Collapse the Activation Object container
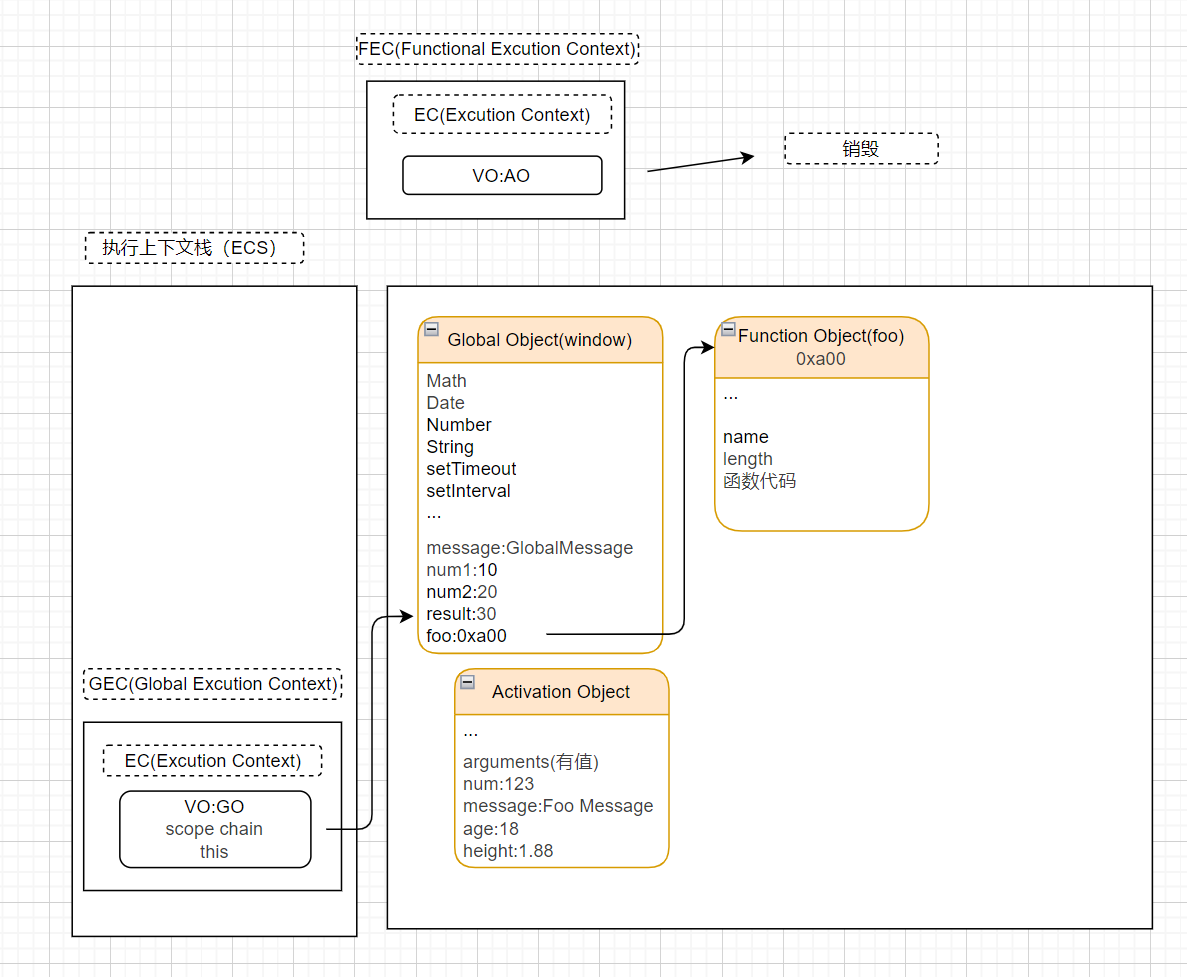 click(x=468, y=682)
